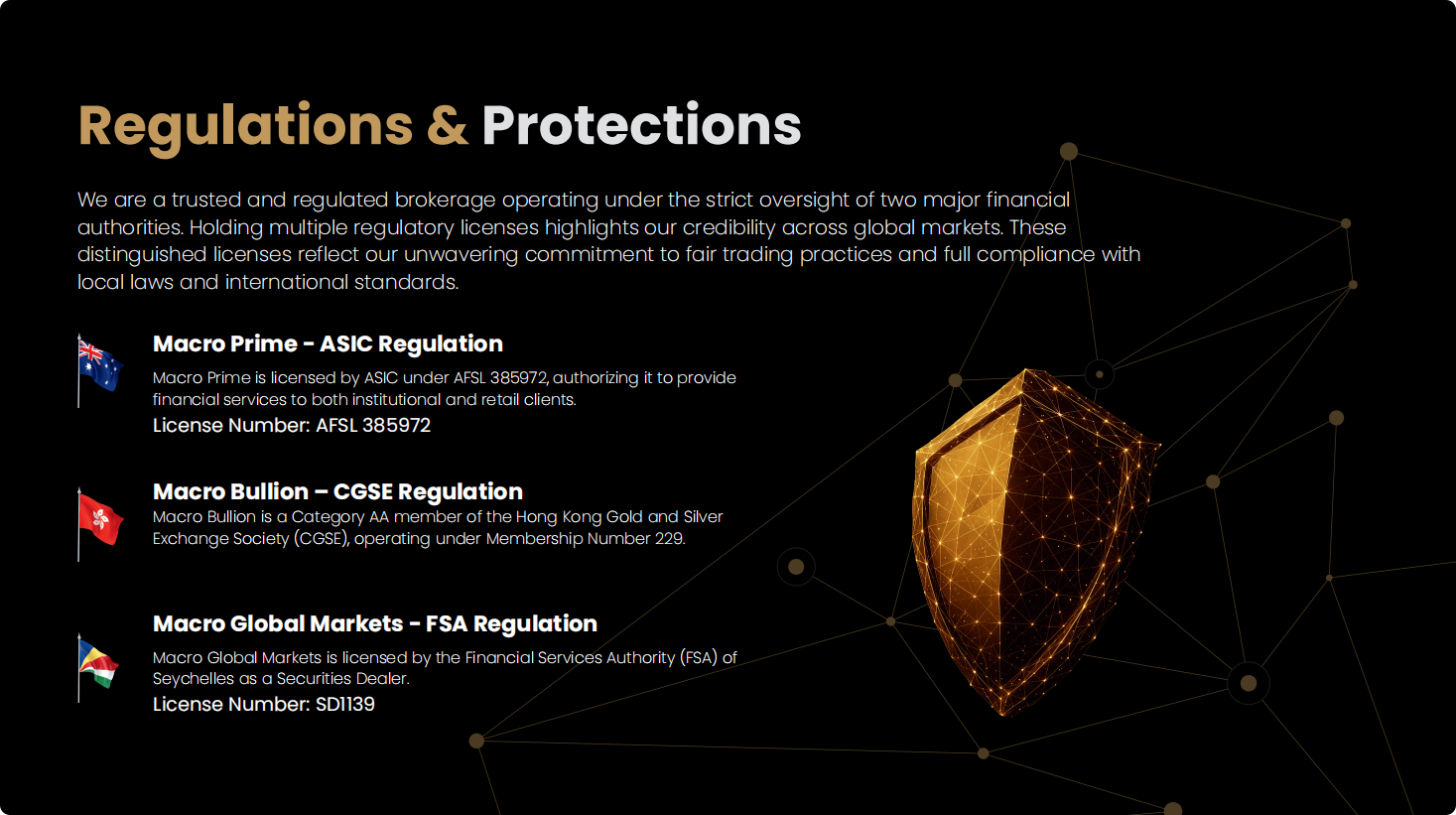1456x815 pixels.
Task: Select the Macro Global Markets - FSA Regulation heading
Action: pos(375,623)
